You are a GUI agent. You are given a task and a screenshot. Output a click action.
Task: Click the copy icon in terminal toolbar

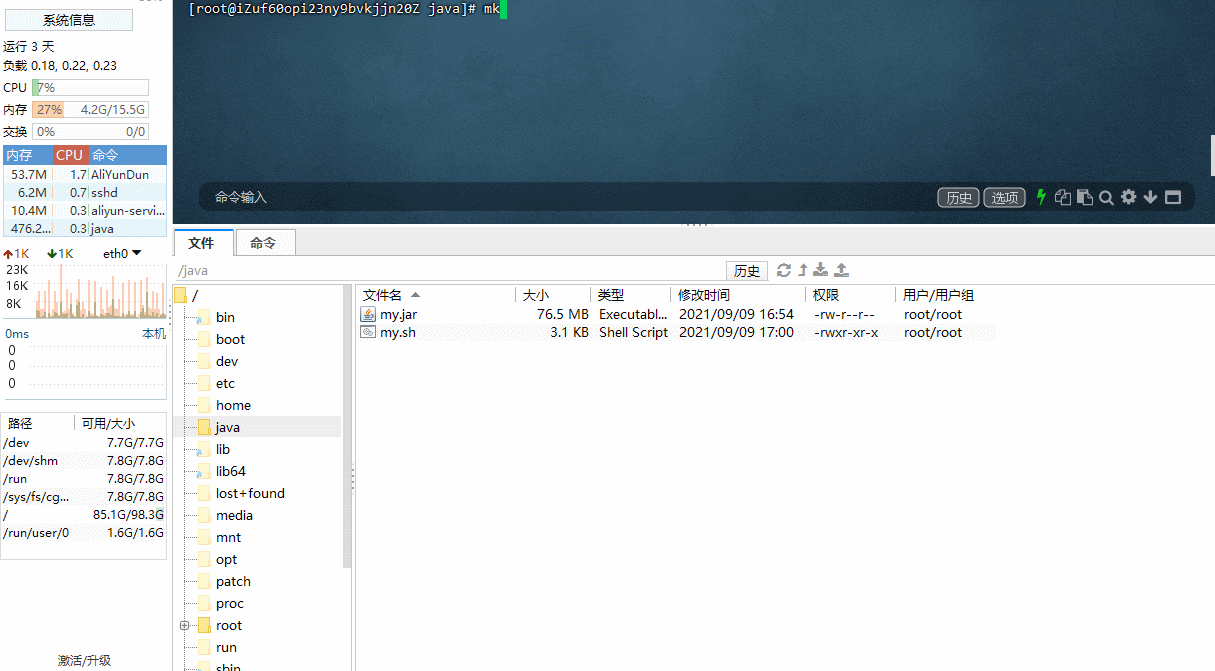click(1063, 197)
